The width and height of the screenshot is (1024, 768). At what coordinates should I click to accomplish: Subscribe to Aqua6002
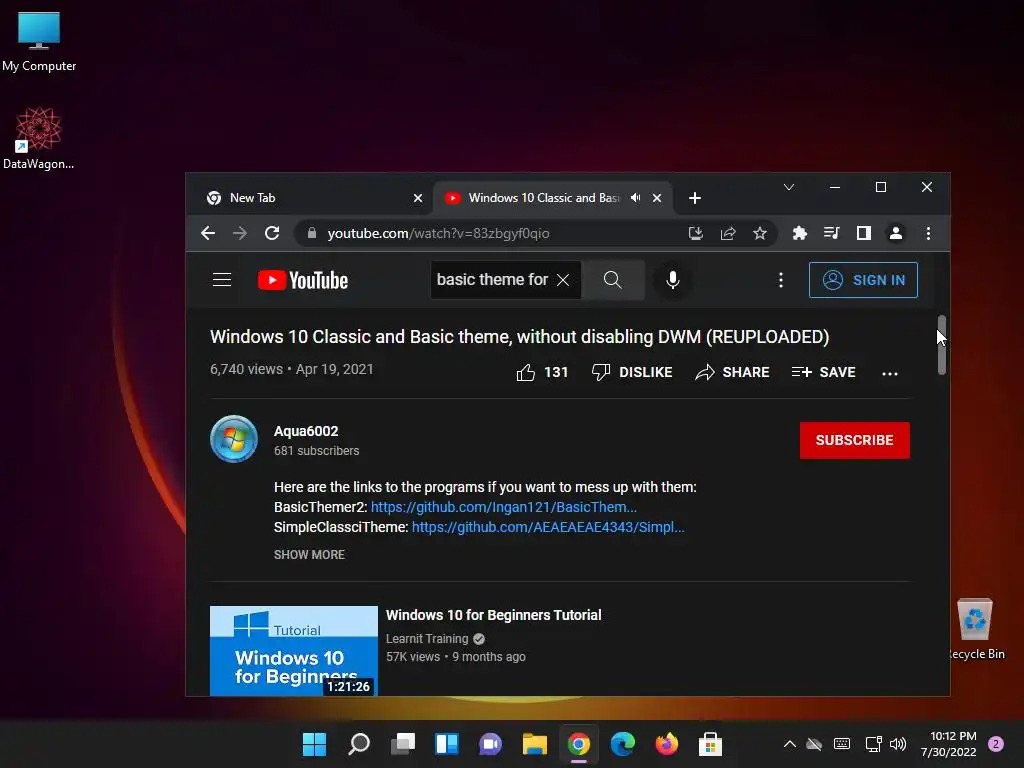pyautogui.click(x=854, y=440)
